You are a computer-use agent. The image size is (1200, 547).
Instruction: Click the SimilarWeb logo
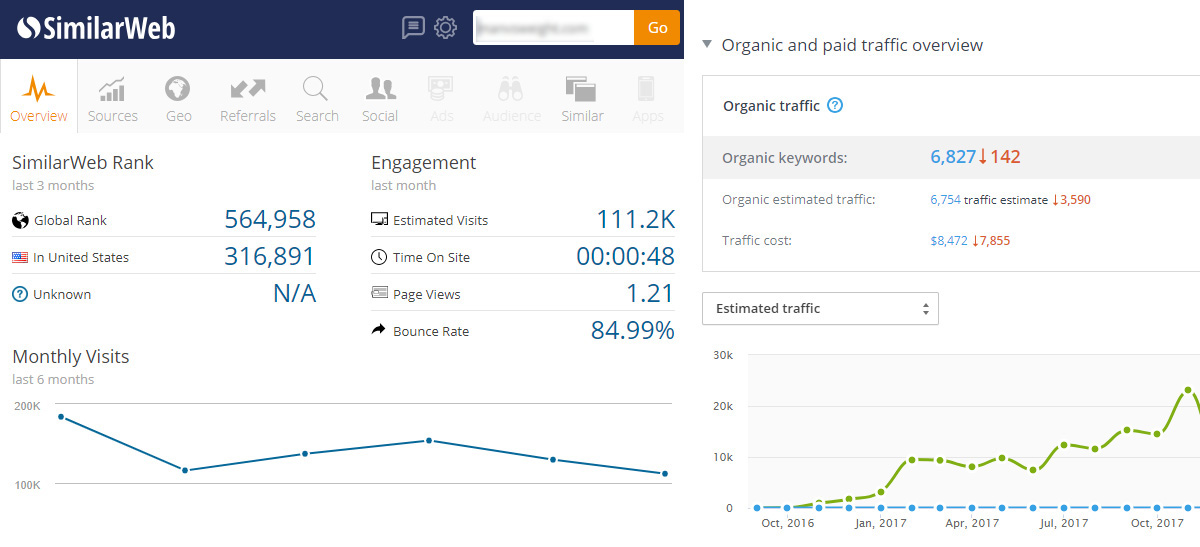[96, 28]
